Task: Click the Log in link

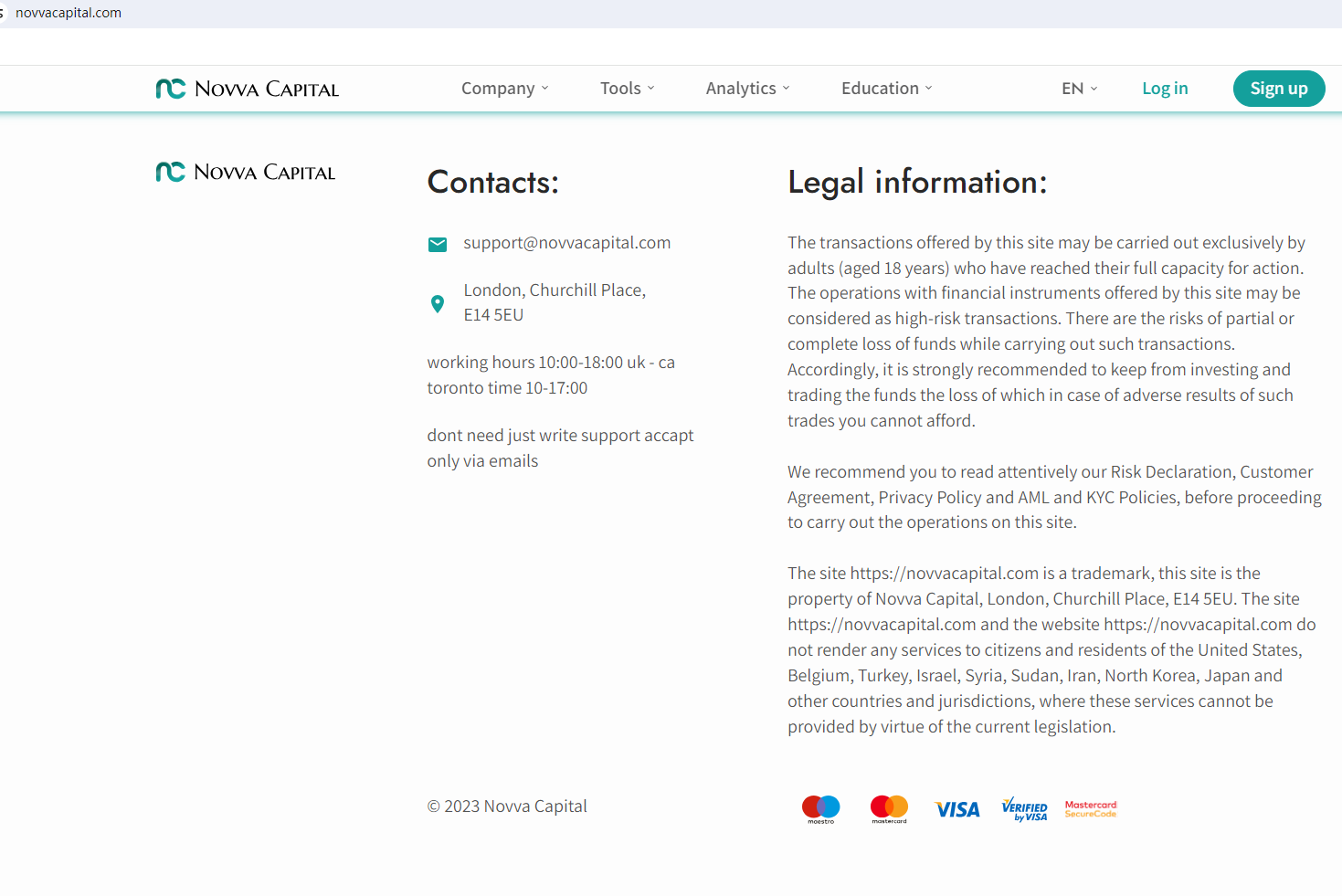Action: 1165,89
